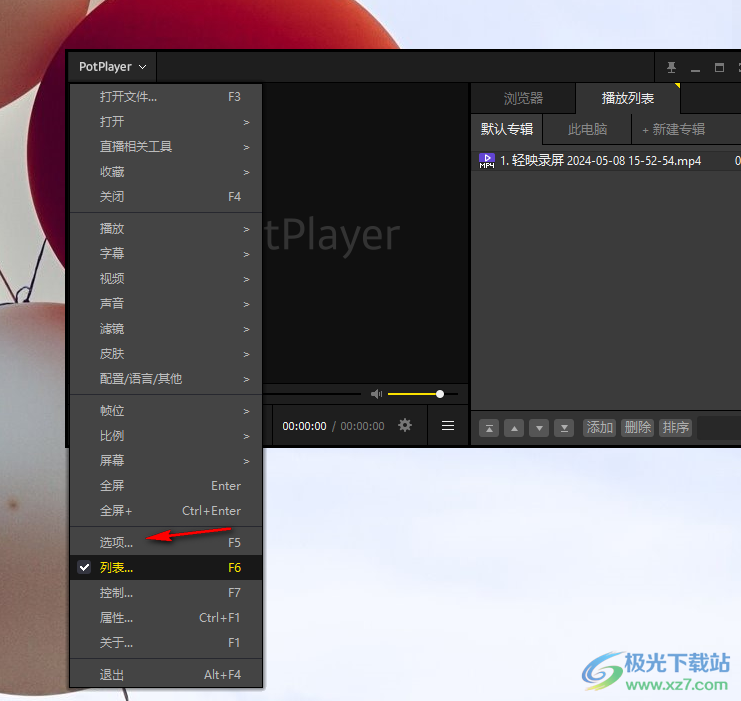Switch to the 播放列表 tab
The height and width of the screenshot is (701, 741).
(628, 98)
